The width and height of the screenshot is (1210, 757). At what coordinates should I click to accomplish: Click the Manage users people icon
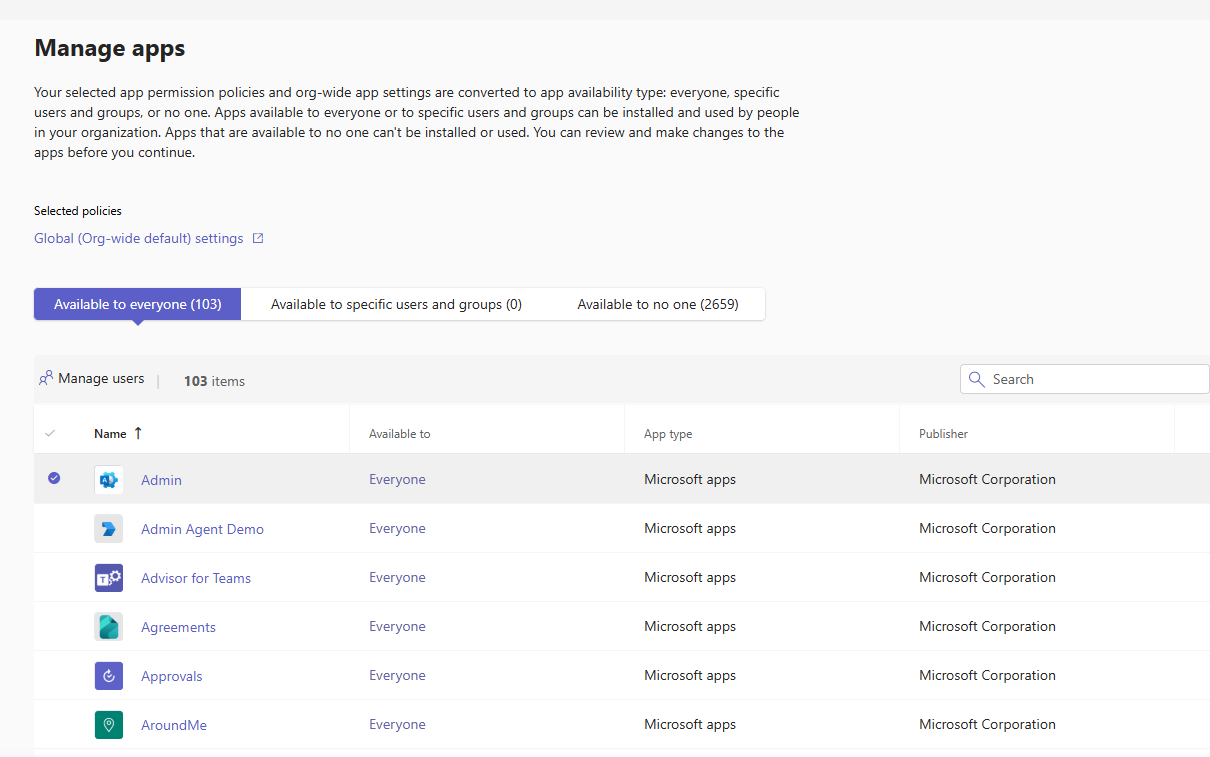pos(46,379)
